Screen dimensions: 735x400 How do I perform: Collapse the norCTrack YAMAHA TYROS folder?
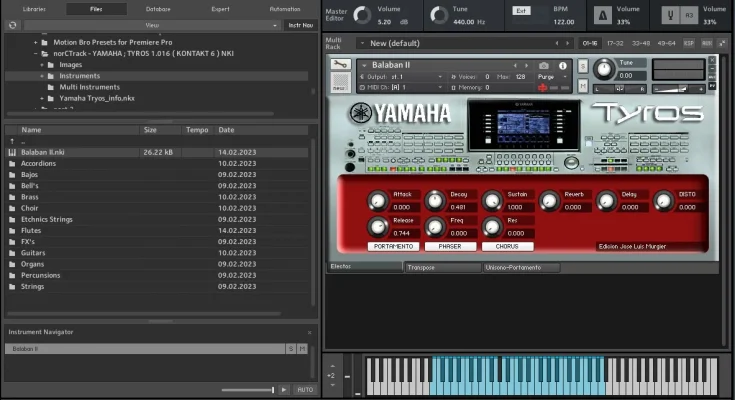pos(35,54)
